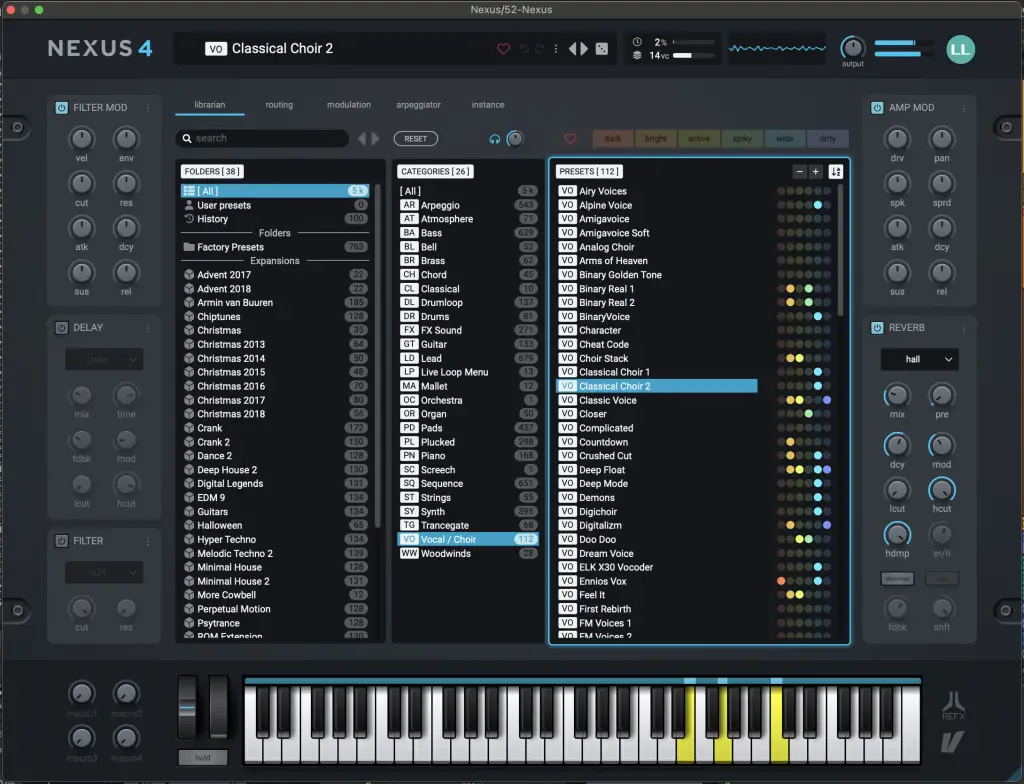Click the presets list scrollbar
The image size is (1024, 784).
[x=840, y=250]
